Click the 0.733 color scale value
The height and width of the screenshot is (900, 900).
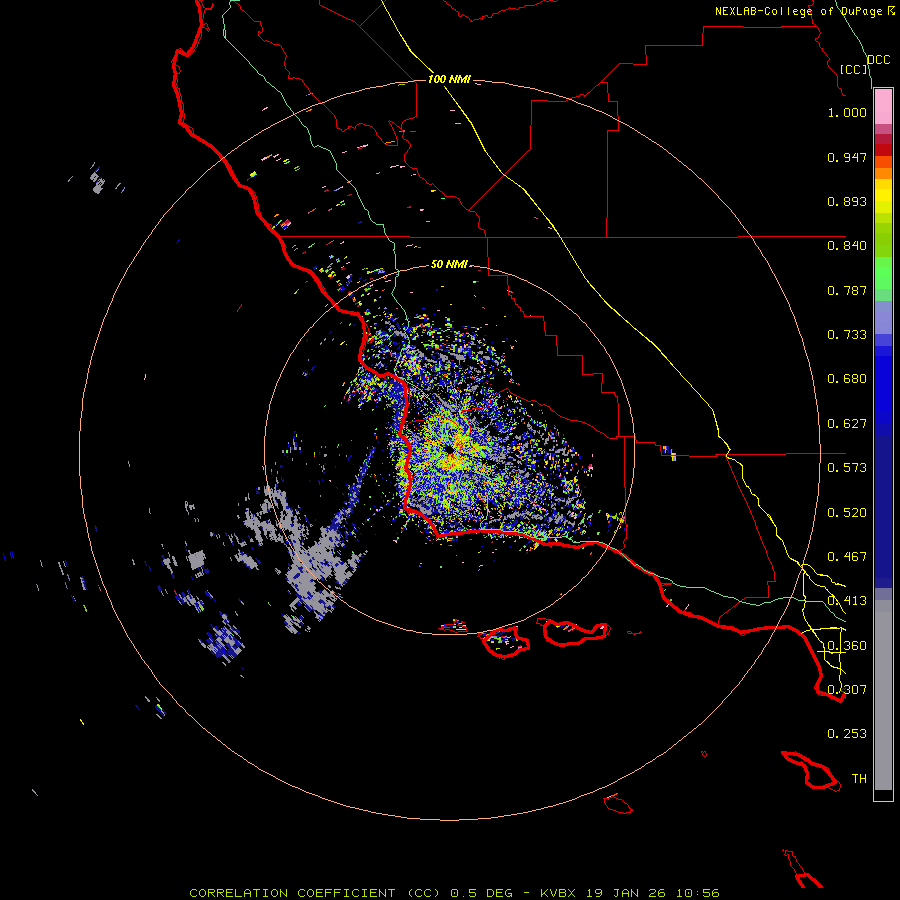point(847,335)
